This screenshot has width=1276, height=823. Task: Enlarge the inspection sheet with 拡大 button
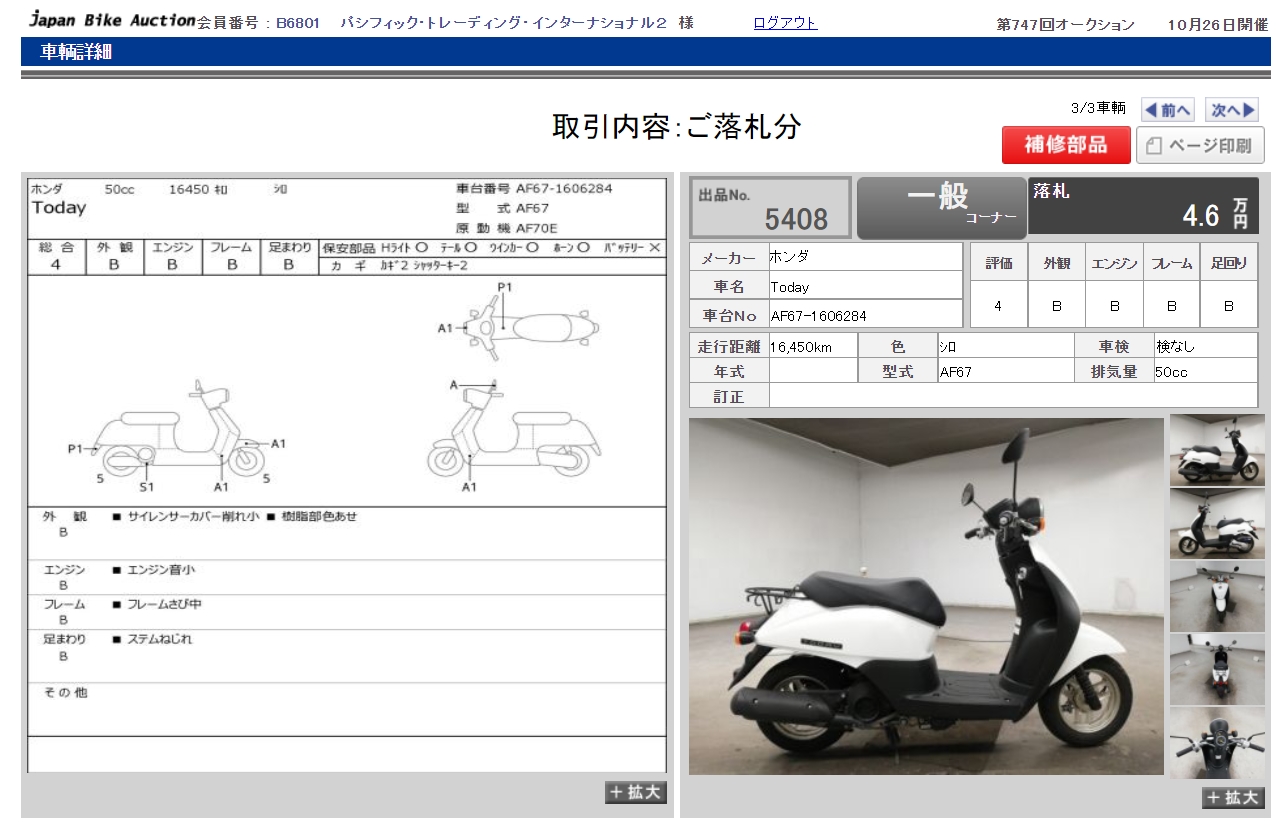point(636,792)
